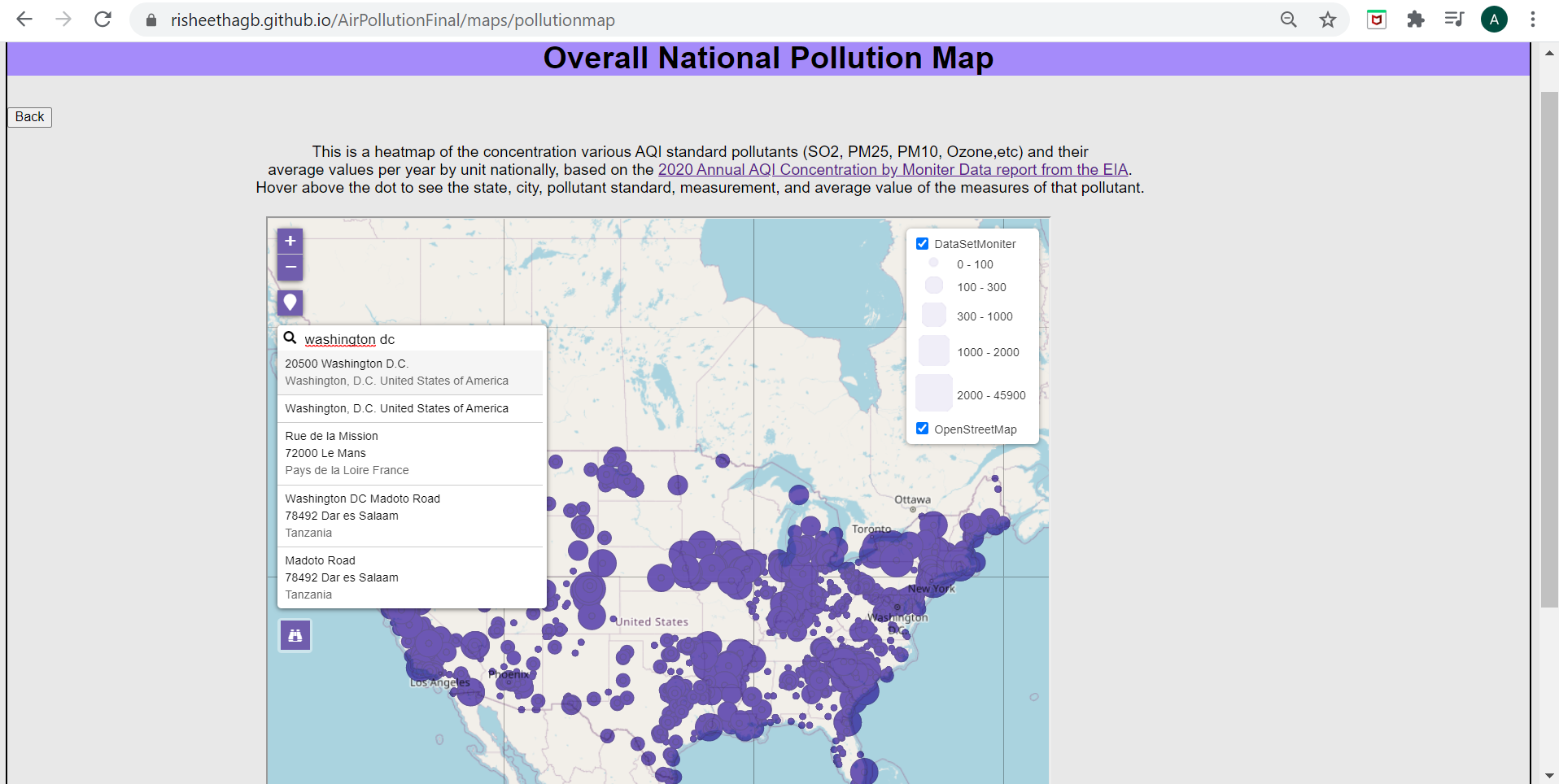The width and height of the screenshot is (1559, 784).
Task: Select the '20500 Washington D.C.' search result
Action: 410,372
